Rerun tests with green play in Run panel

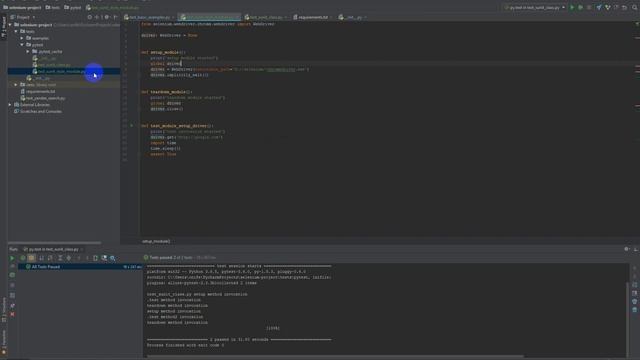click(x=12, y=258)
